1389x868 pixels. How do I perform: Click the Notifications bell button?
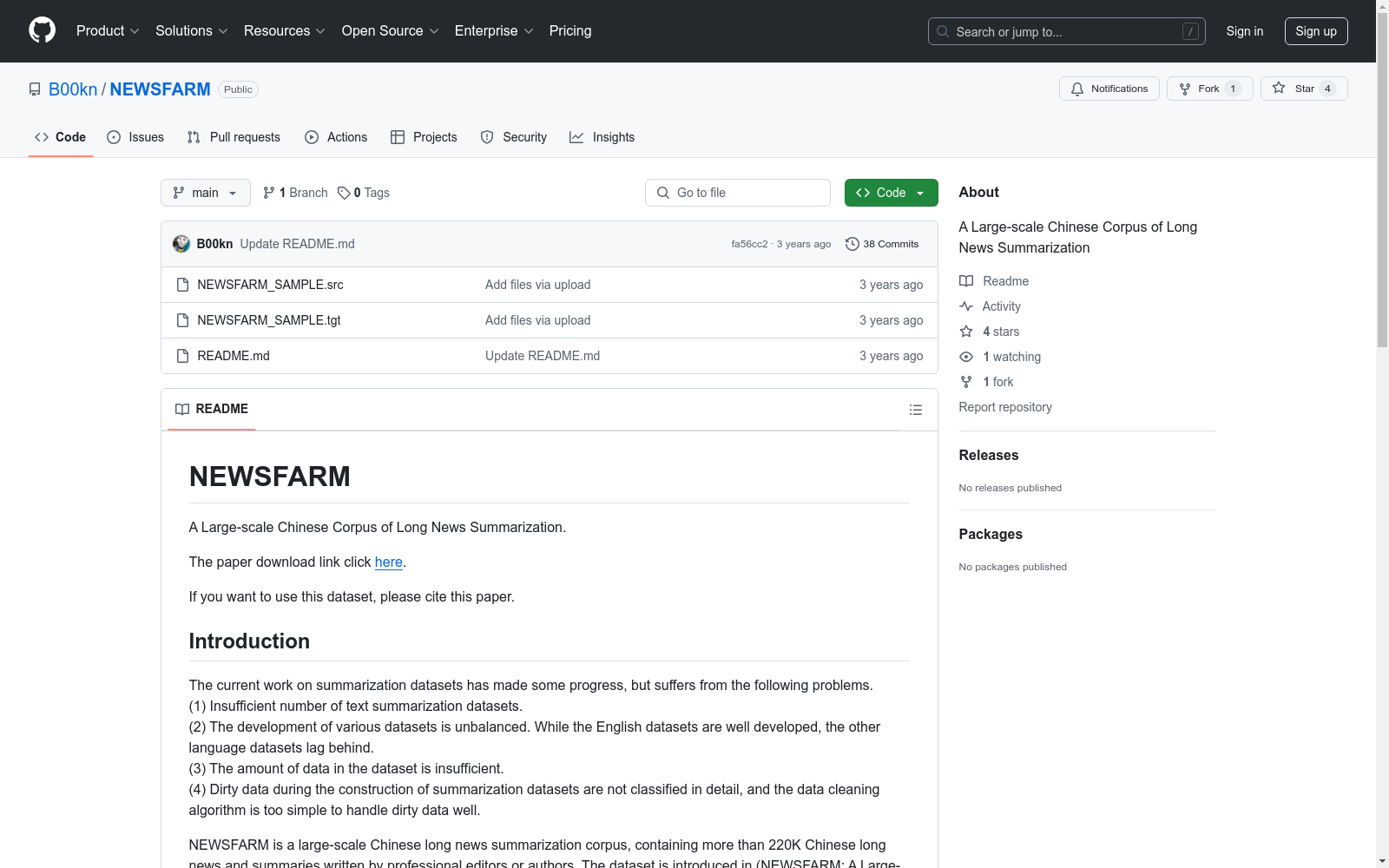(x=1109, y=89)
